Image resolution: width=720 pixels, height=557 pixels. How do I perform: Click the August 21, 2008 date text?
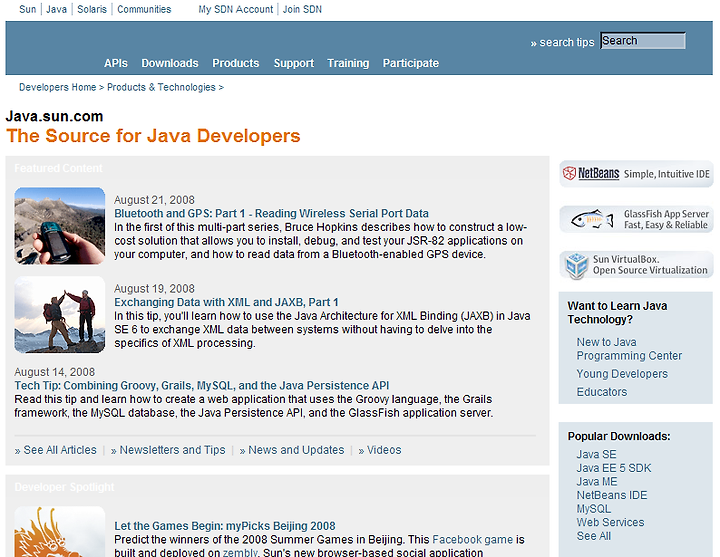[x=154, y=200]
